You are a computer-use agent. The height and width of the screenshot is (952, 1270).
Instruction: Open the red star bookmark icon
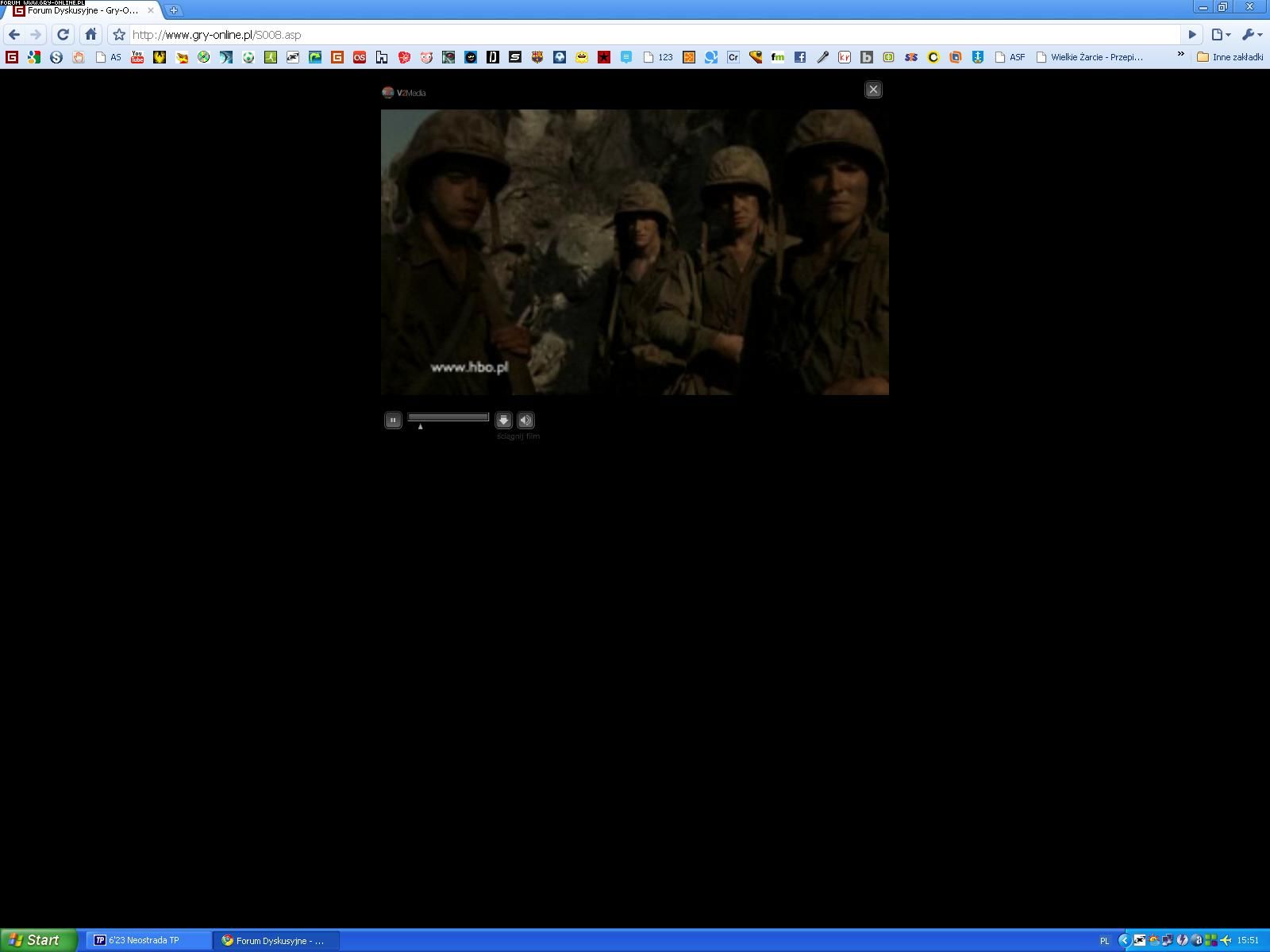pos(604,57)
